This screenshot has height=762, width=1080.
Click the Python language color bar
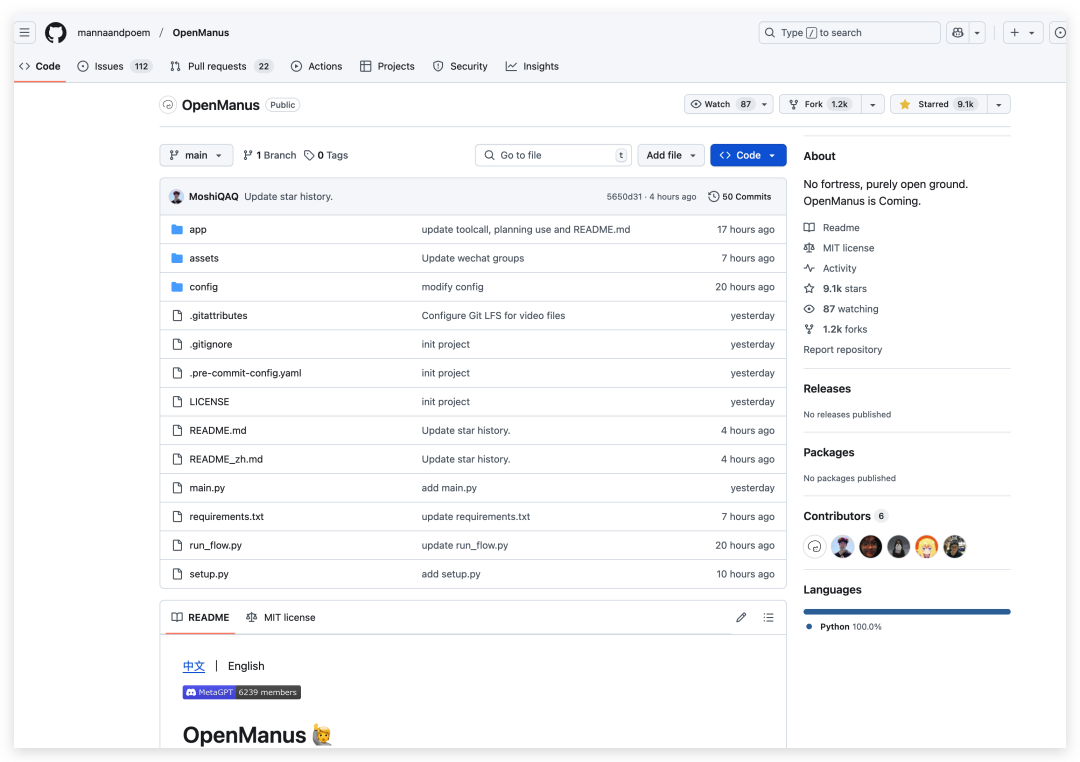(906, 611)
